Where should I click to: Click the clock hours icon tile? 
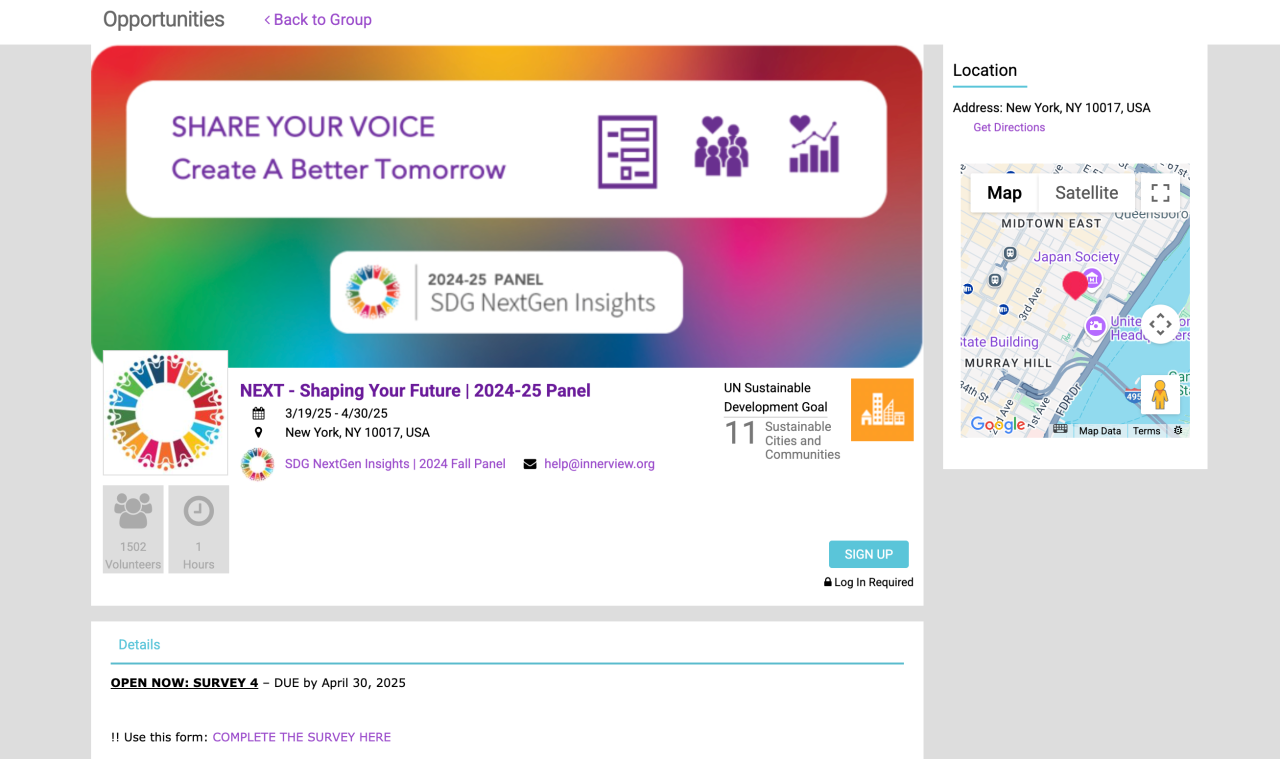[198, 529]
